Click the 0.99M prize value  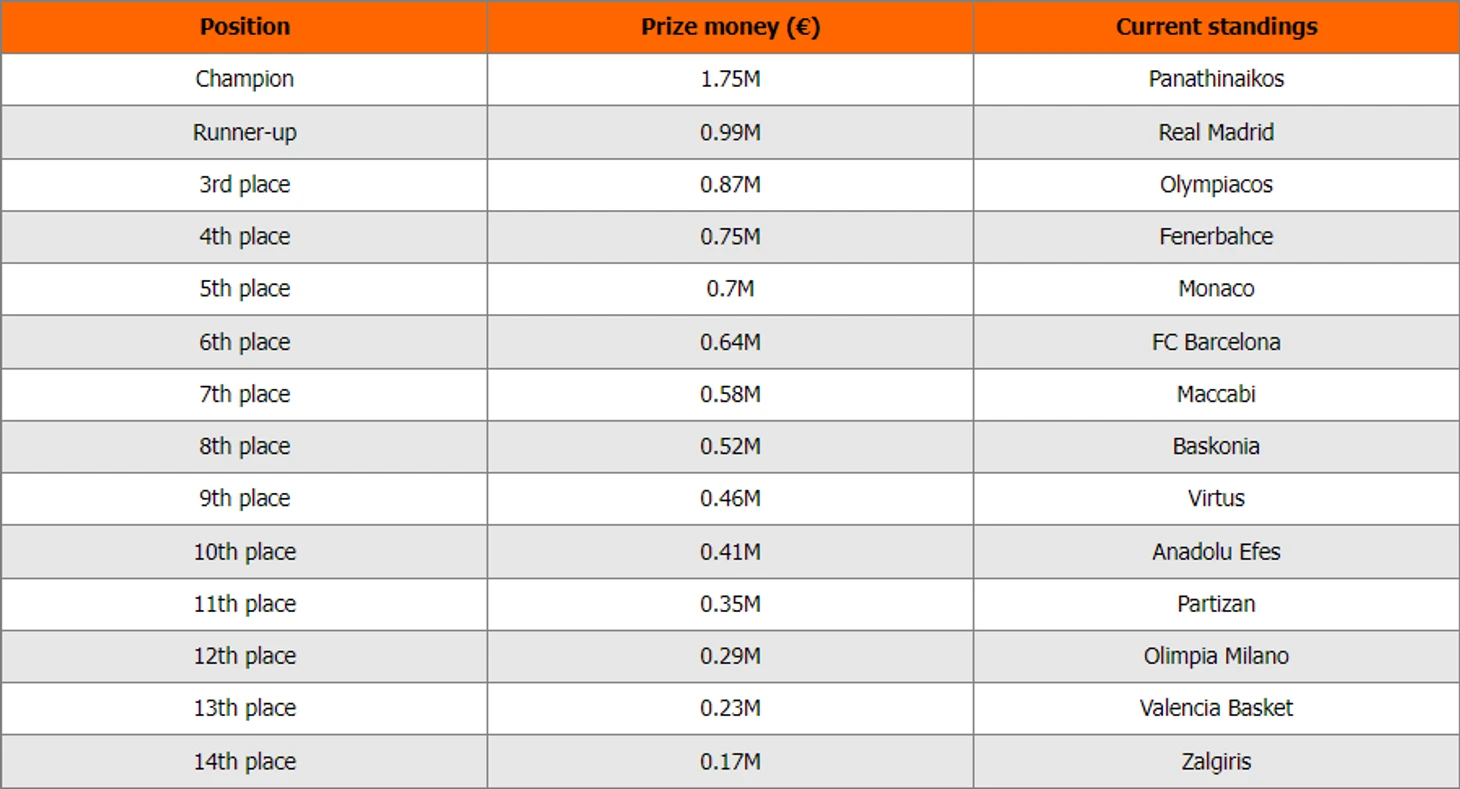click(730, 132)
